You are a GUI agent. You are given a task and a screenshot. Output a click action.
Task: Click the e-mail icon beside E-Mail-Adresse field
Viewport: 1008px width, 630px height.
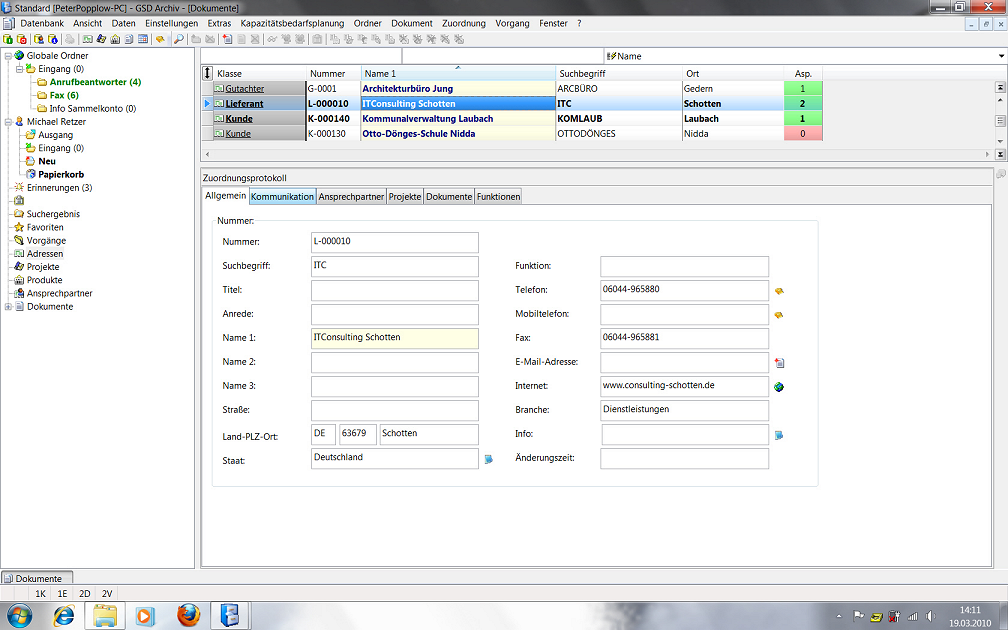pyautogui.click(x=779, y=363)
